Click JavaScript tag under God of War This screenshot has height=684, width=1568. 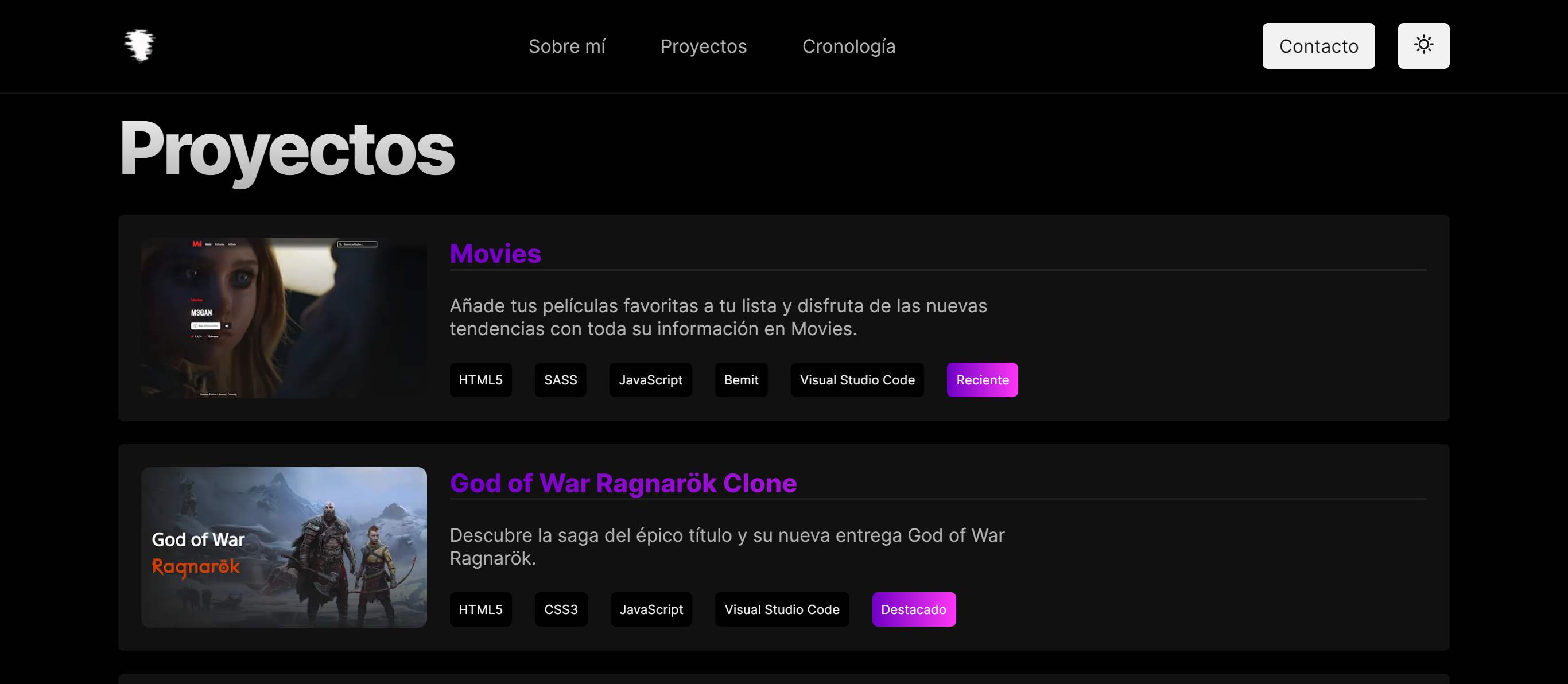(x=650, y=609)
